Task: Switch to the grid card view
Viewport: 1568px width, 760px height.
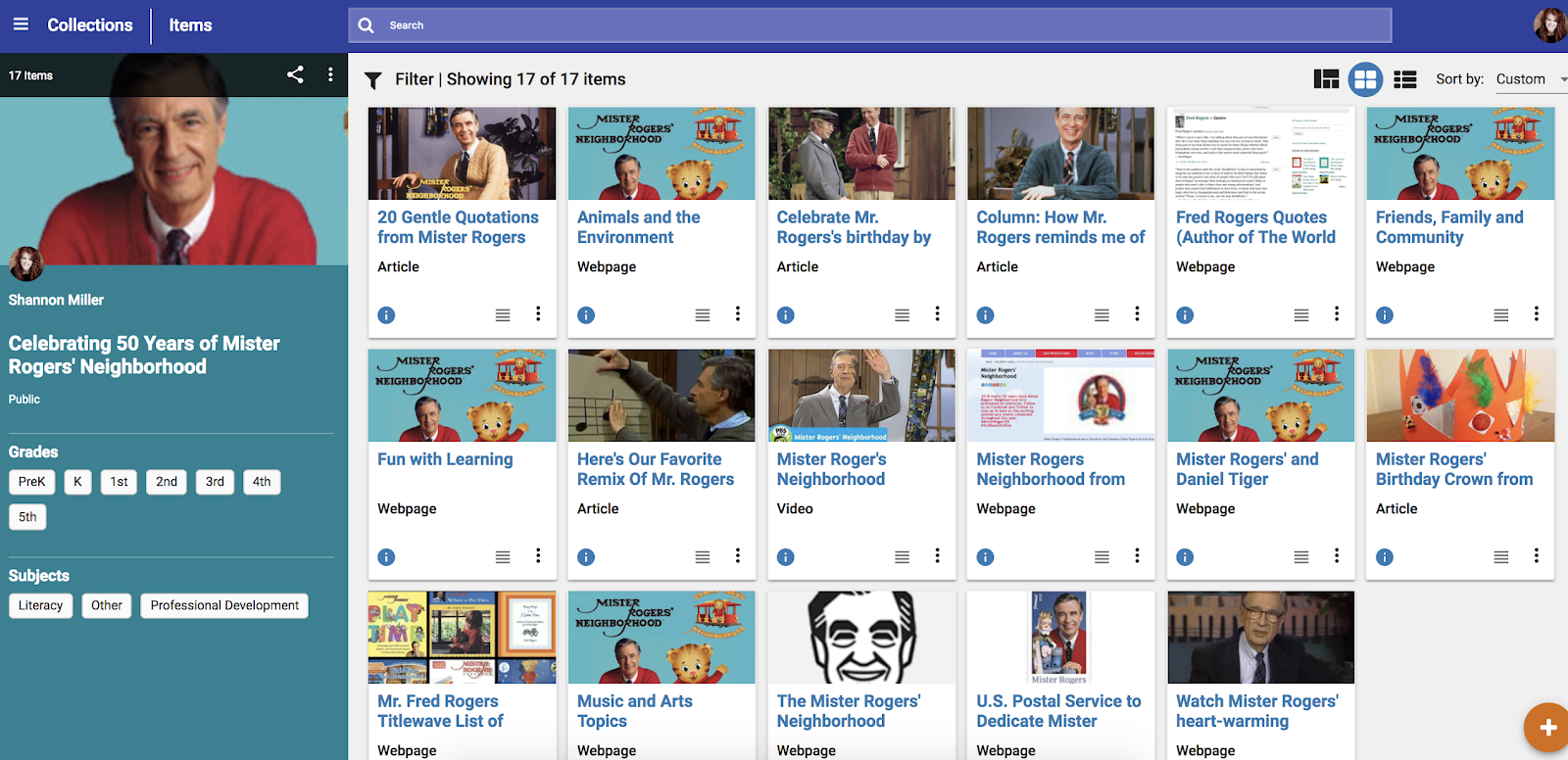Action: pyautogui.click(x=1365, y=79)
